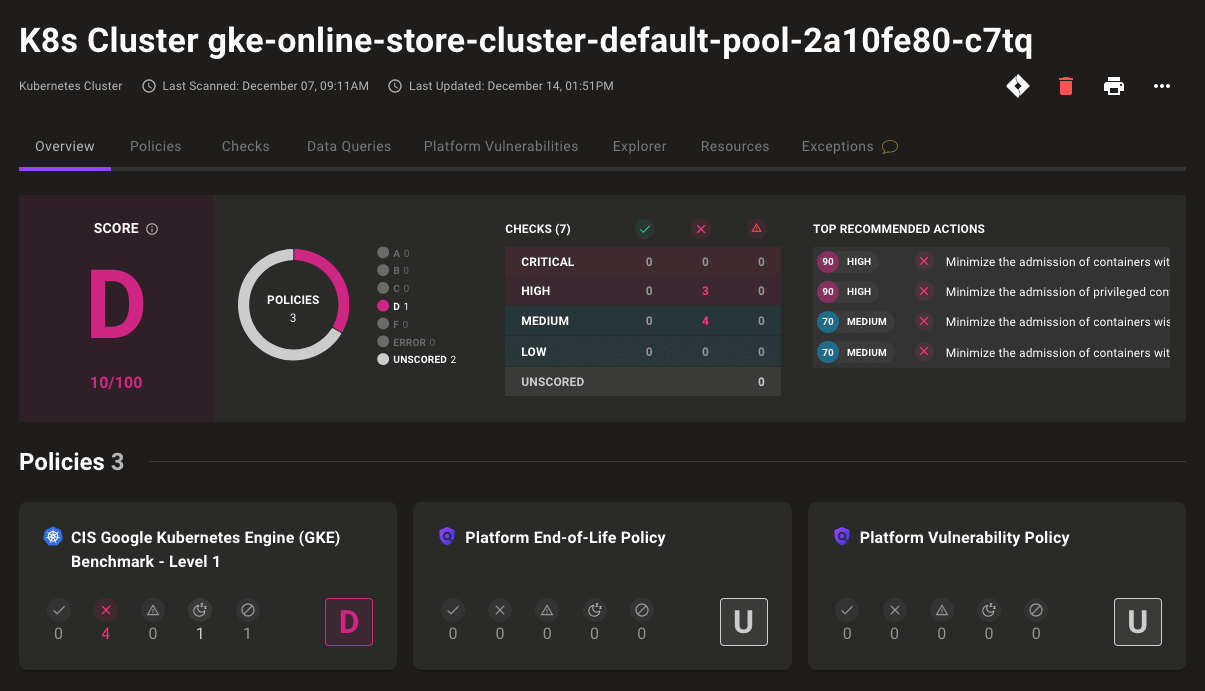Click the policies donut chart
Screen dimensions: 1205x691
(293, 306)
